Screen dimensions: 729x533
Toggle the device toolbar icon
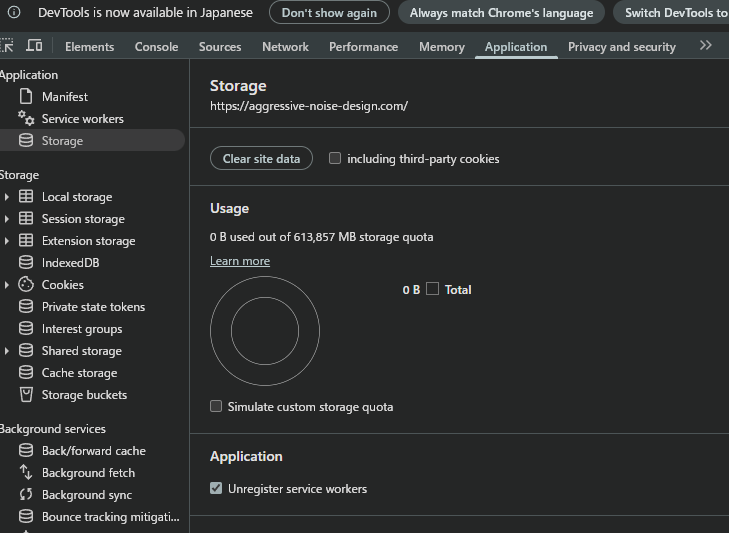click(34, 46)
